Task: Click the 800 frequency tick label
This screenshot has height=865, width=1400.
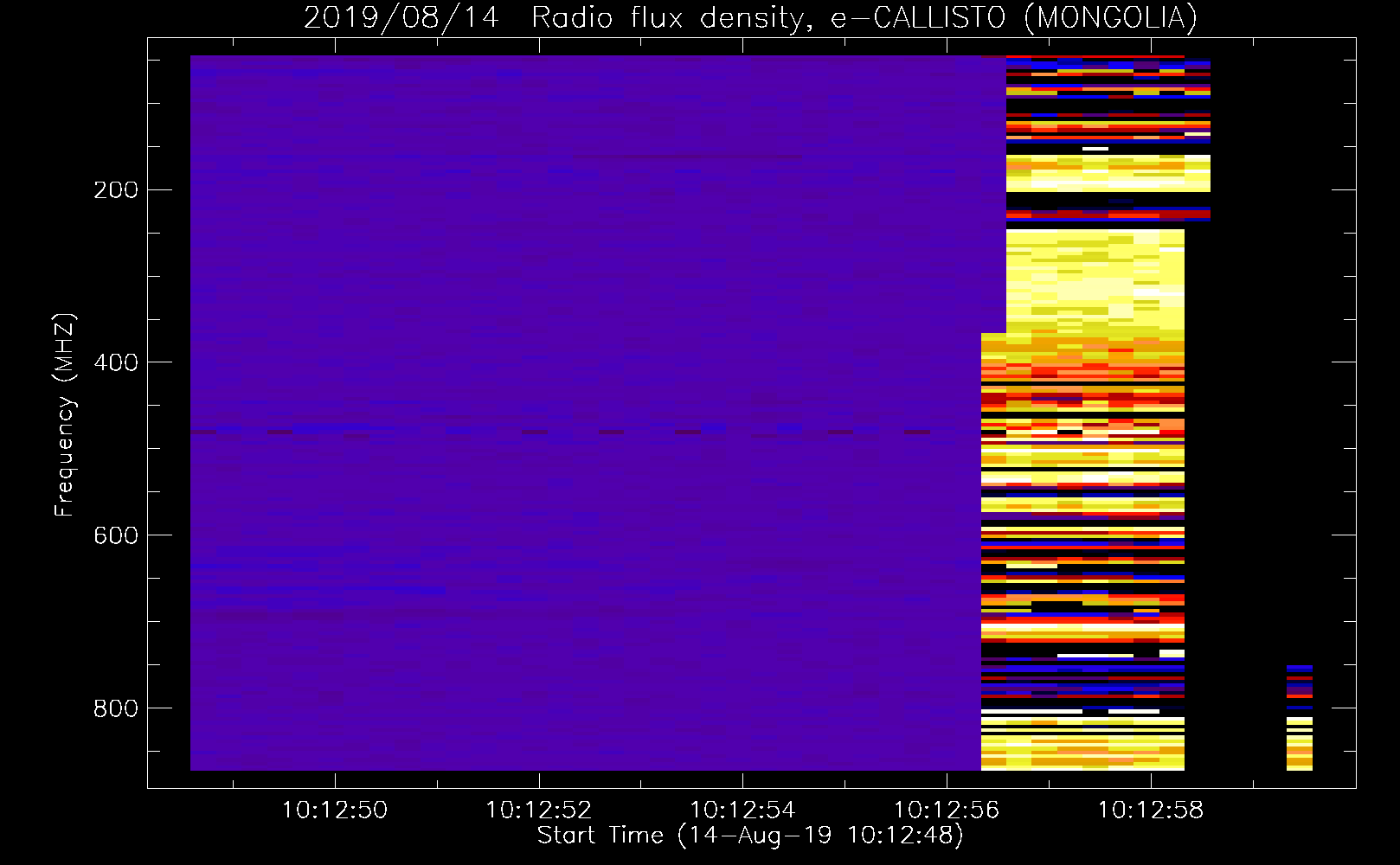Action: [x=116, y=708]
